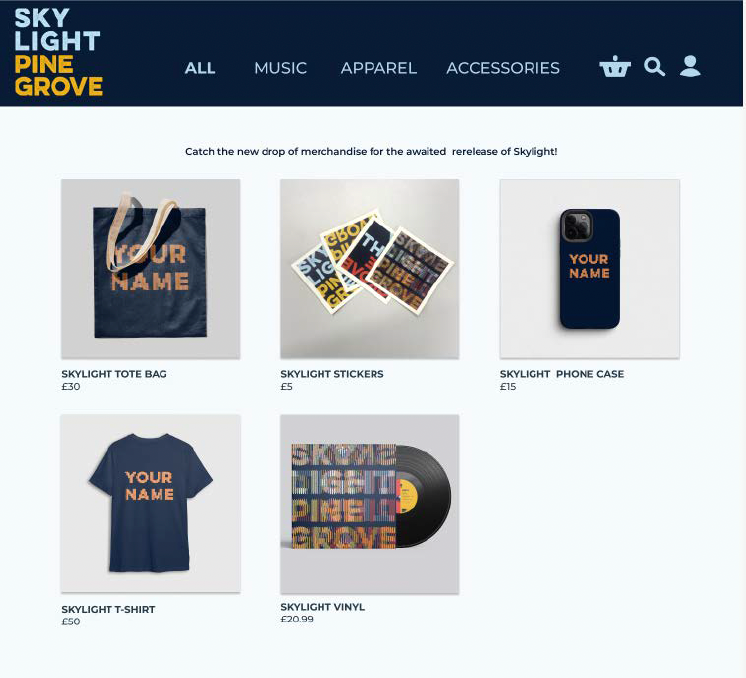This screenshot has width=746, height=678.
Task: Open the tote bag product image
Action: [x=150, y=269]
